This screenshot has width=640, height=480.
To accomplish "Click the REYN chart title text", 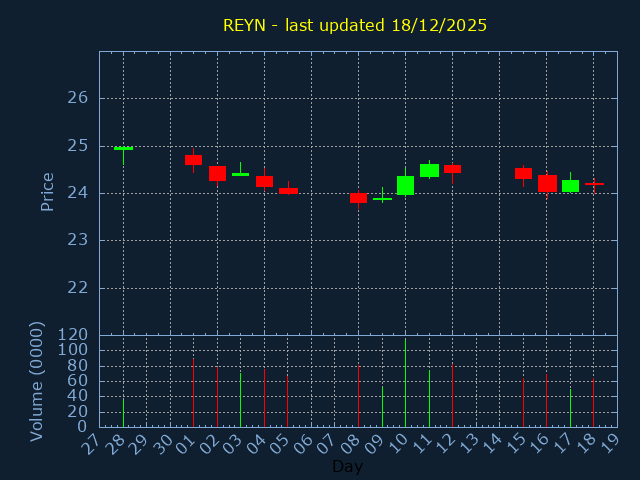I will pos(355,25).
